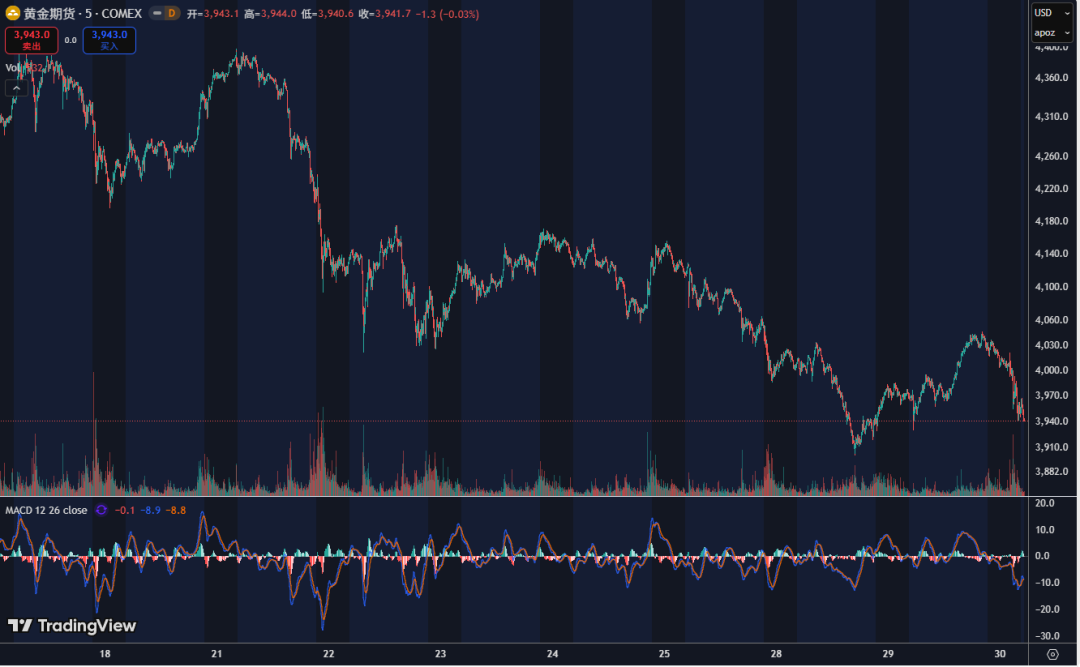Click the 4,140.0 price scale label

point(1051,254)
